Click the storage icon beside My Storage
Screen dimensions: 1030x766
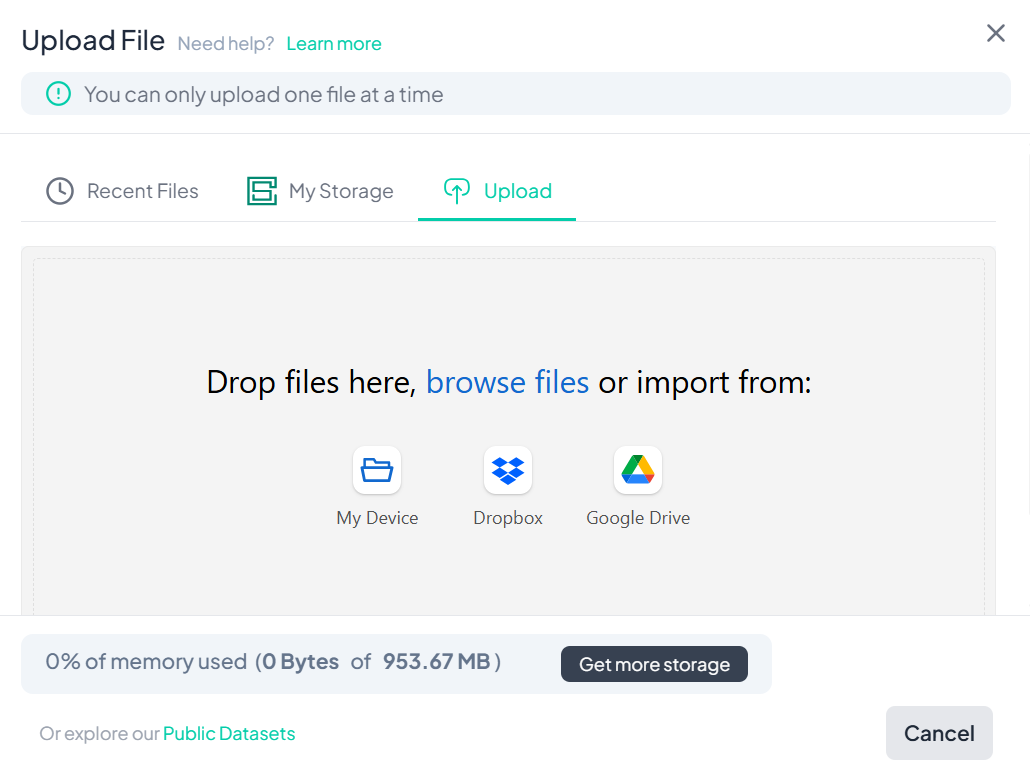pos(262,191)
